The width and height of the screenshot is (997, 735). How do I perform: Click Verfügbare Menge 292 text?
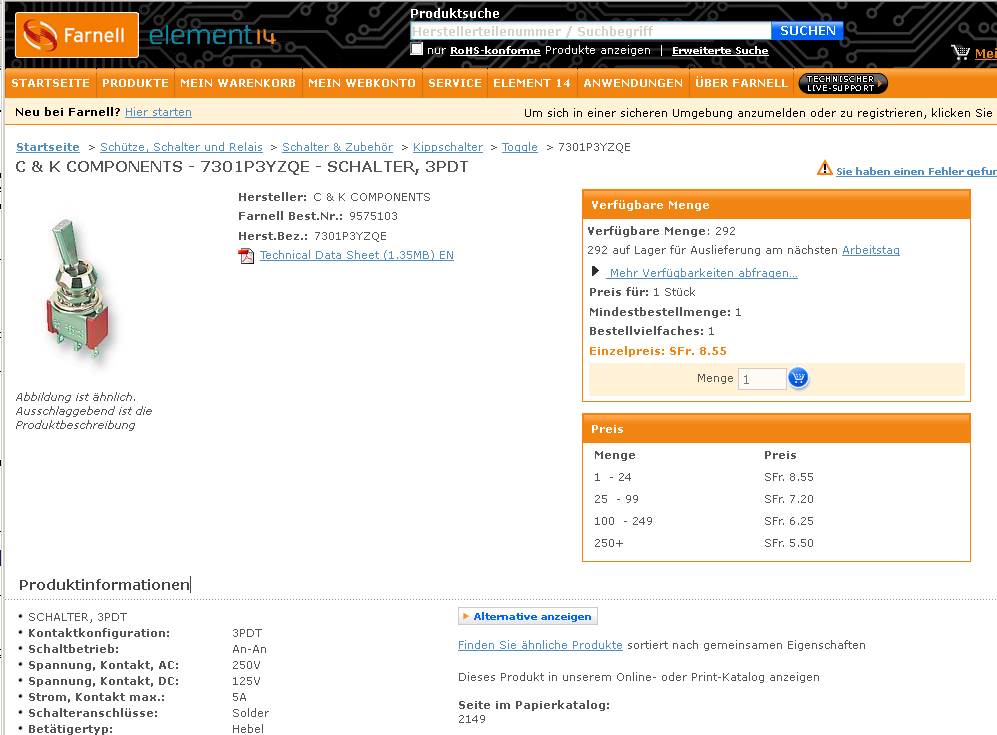[662, 231]
